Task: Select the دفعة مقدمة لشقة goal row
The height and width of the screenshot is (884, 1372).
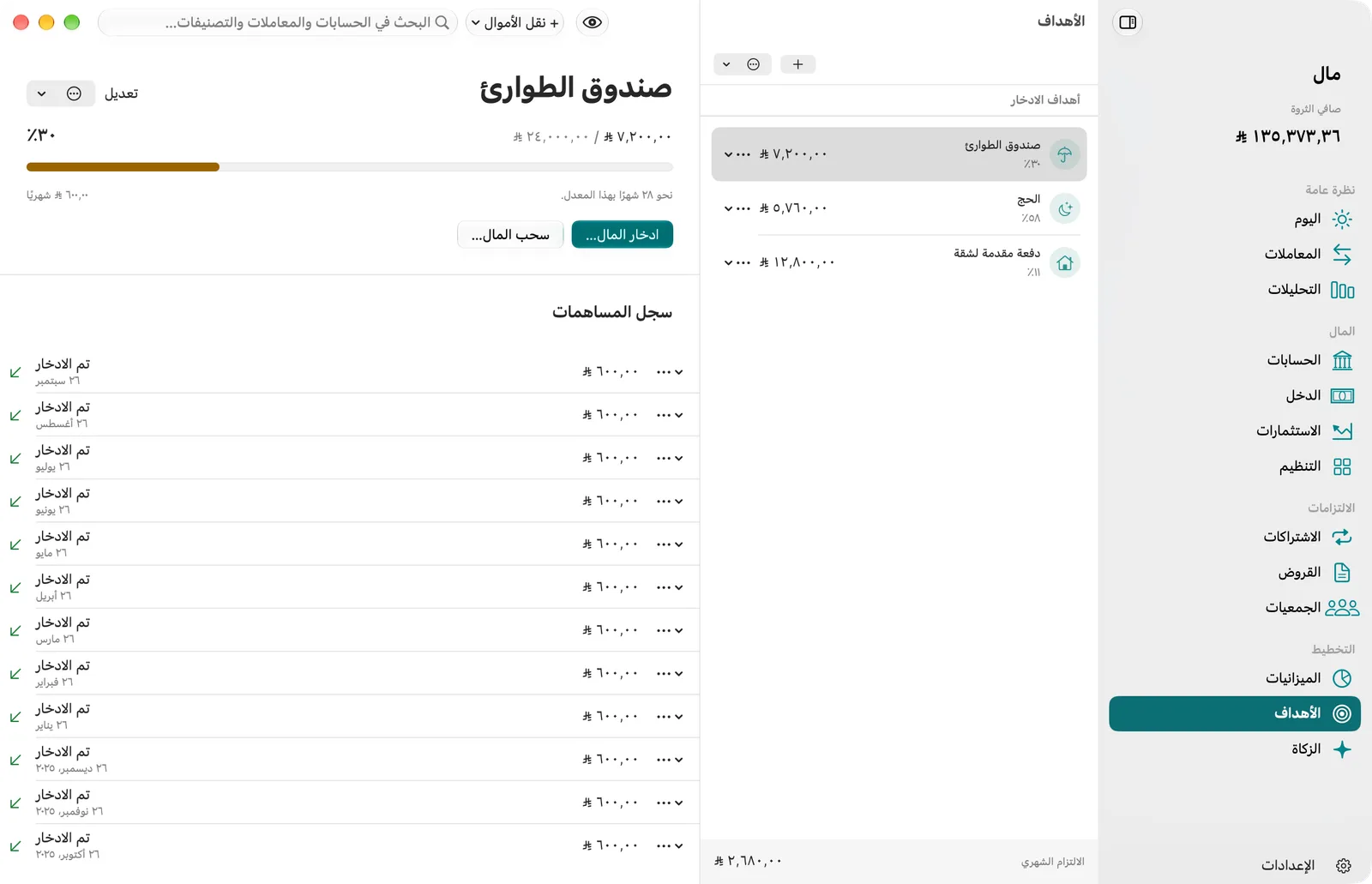Action: pos(899,262)
